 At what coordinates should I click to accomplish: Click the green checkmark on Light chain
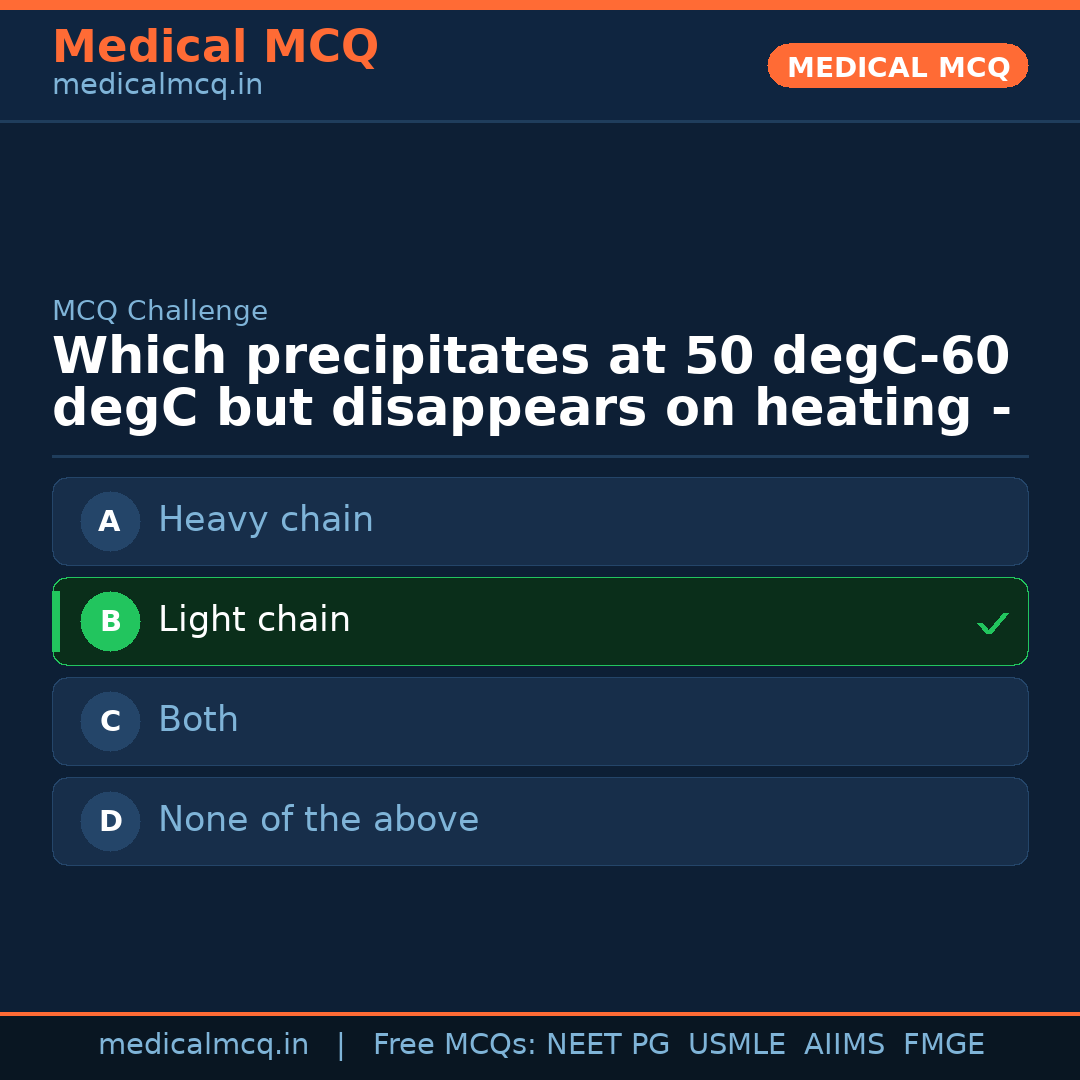(x=993, y=623)
